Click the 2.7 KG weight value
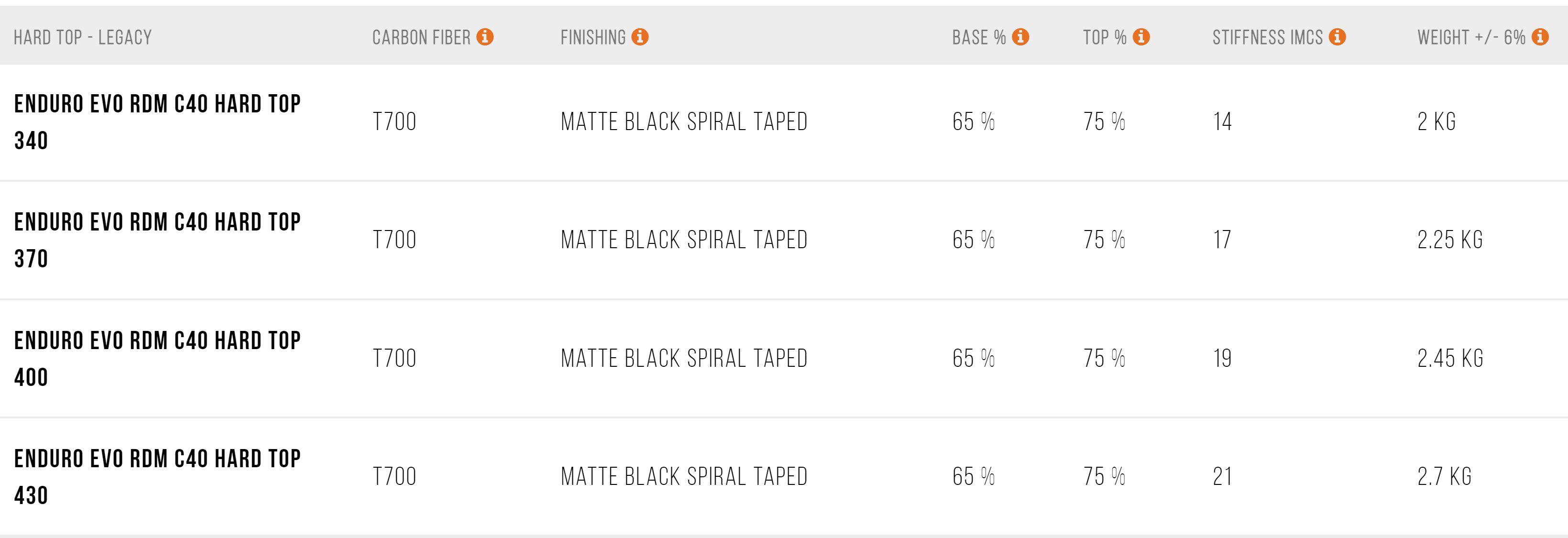Viewport: 1568px width, 538px height. tap(1445, 476)
